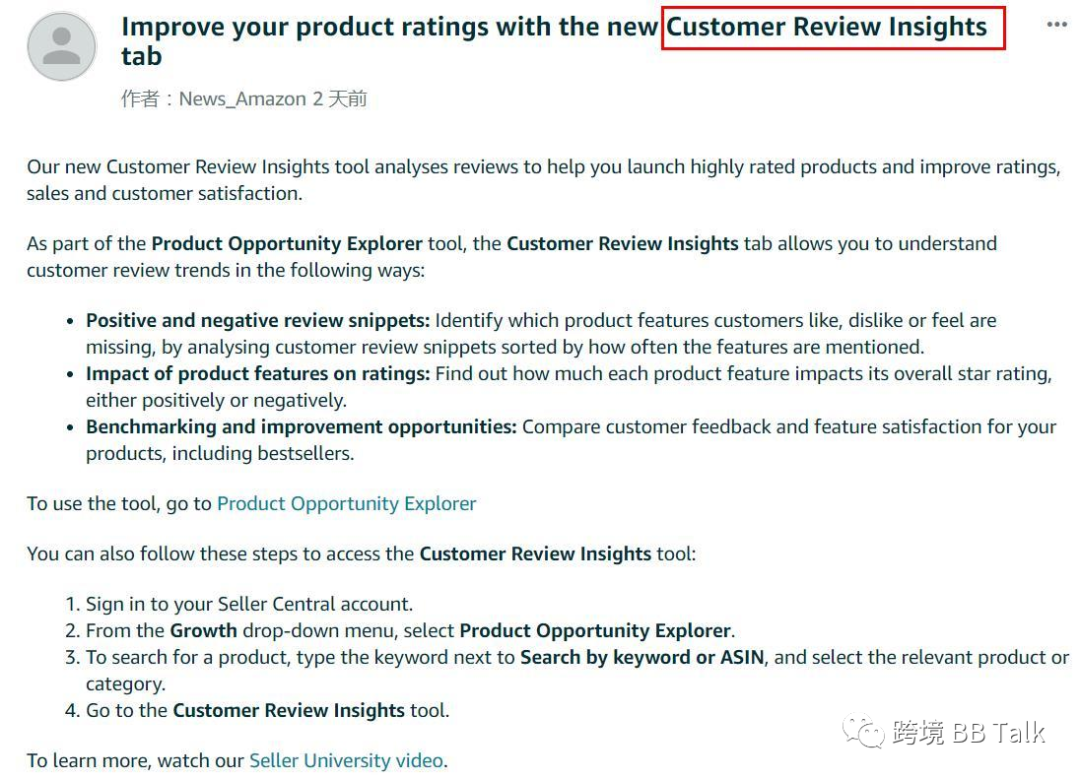Open the Seller University video link
This screenshot has height=780, width=1080.
[x=346, y=761]
